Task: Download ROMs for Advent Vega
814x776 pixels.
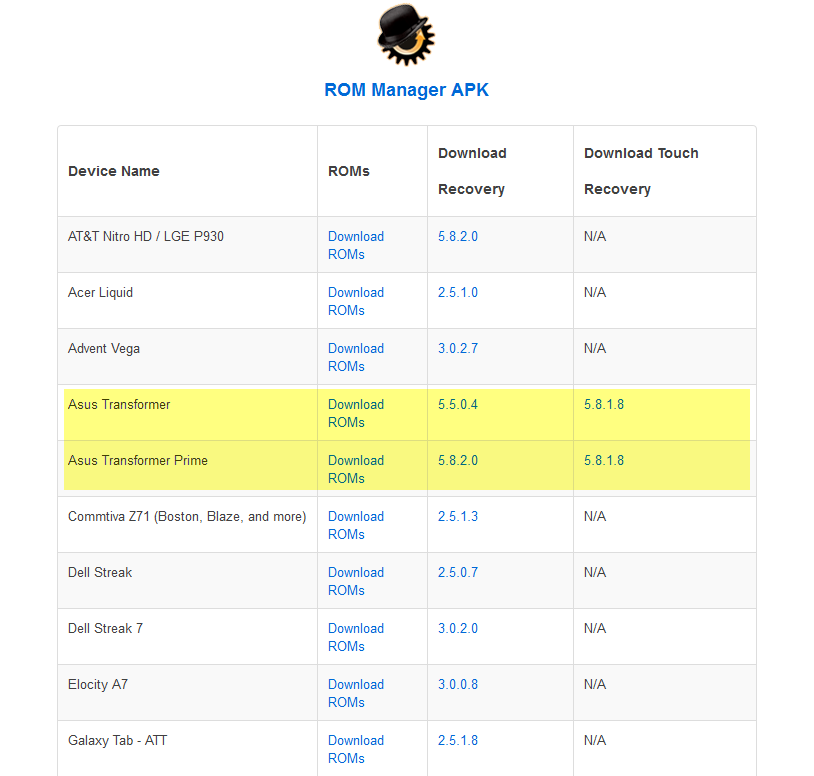Action: point(356,357)
